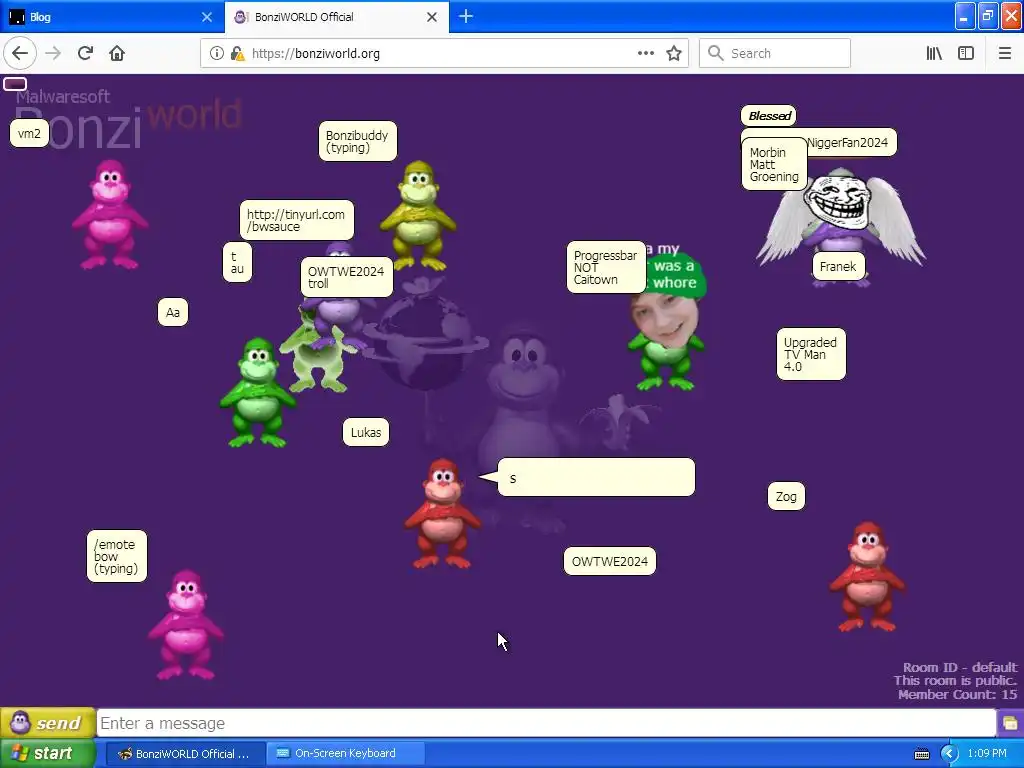Click the send button with Bonzi icon
Image resolution: width=1024 pixels, height=768 pixels.
point(48,722)
